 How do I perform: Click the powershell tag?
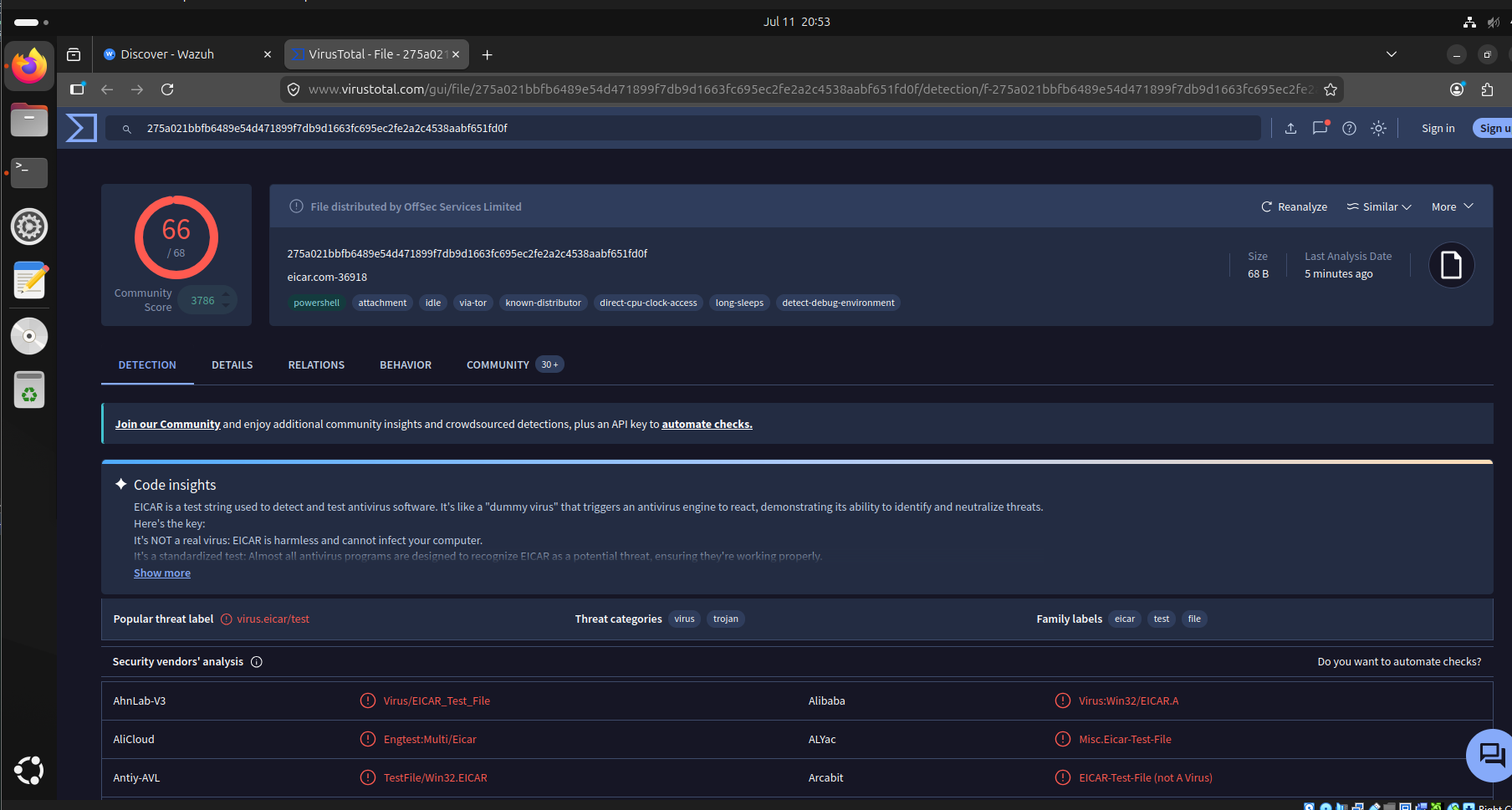(x=316, y=303)
